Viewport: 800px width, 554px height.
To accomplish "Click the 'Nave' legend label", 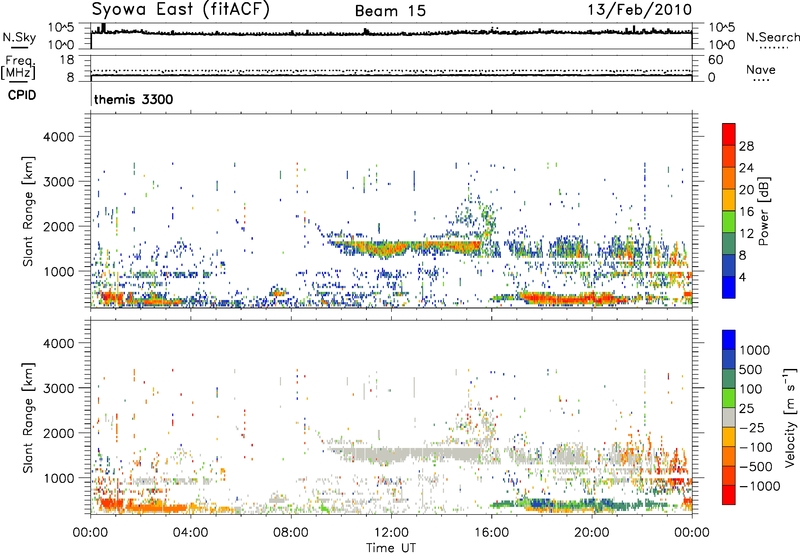I will 760,69.
